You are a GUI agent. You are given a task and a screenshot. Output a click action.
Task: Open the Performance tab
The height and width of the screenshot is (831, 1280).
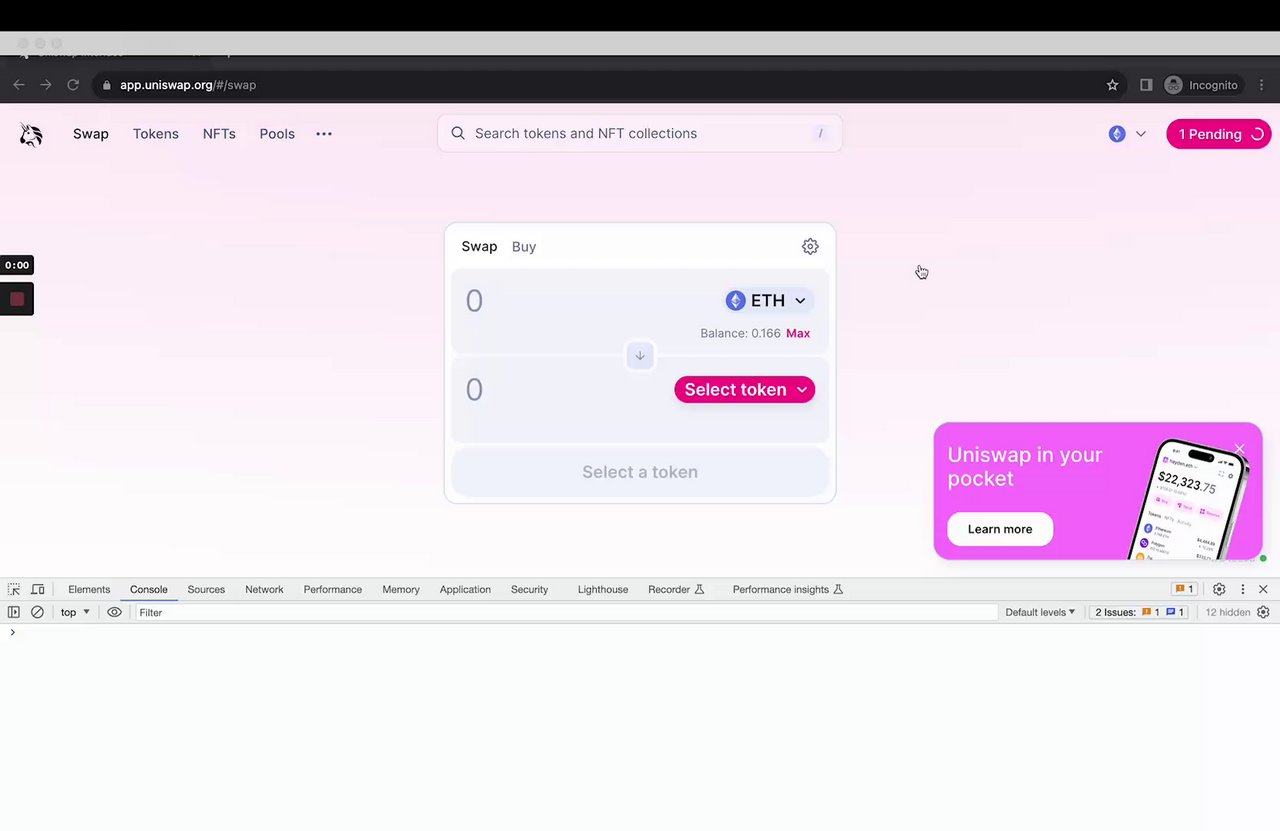tap(333, 589)
